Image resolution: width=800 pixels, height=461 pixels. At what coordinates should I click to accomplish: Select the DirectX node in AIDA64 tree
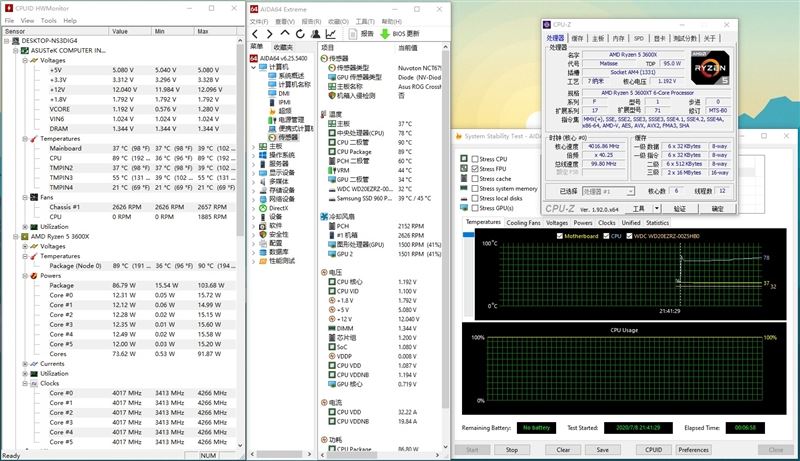278,208
